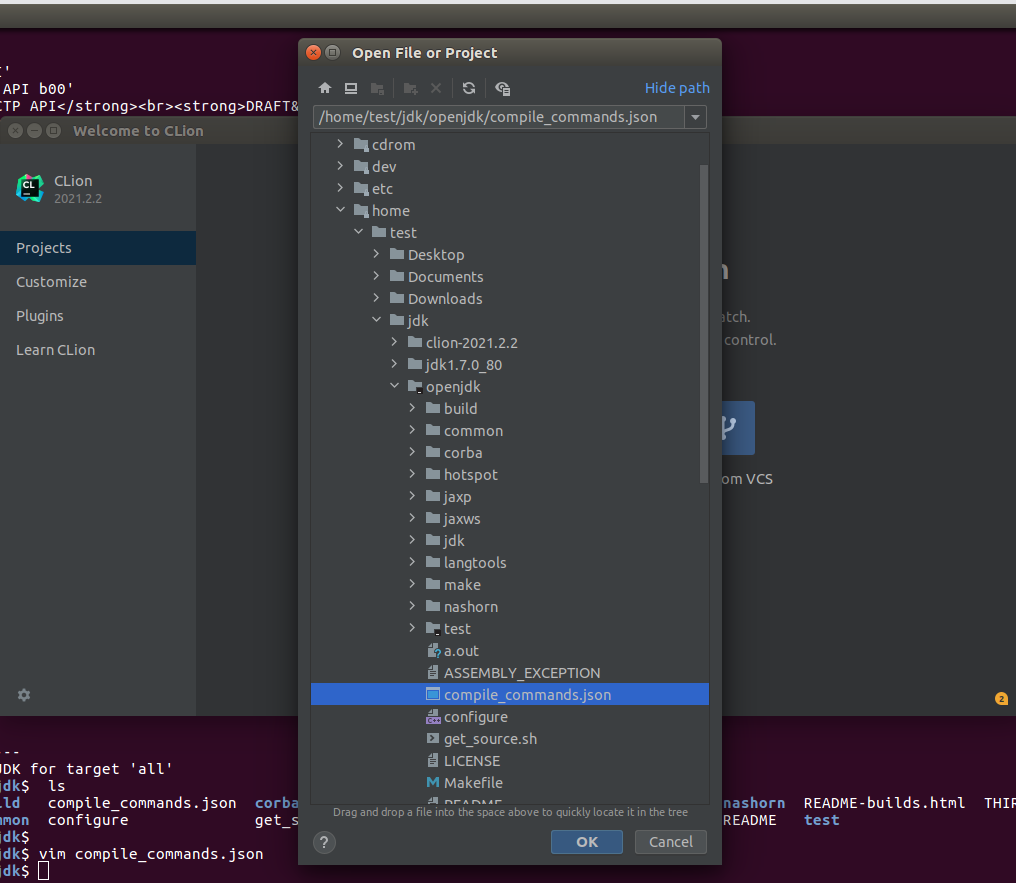Screen dimensions: 1016x883
Task: Expand the cdrom folder
Action: pos(340,144)
